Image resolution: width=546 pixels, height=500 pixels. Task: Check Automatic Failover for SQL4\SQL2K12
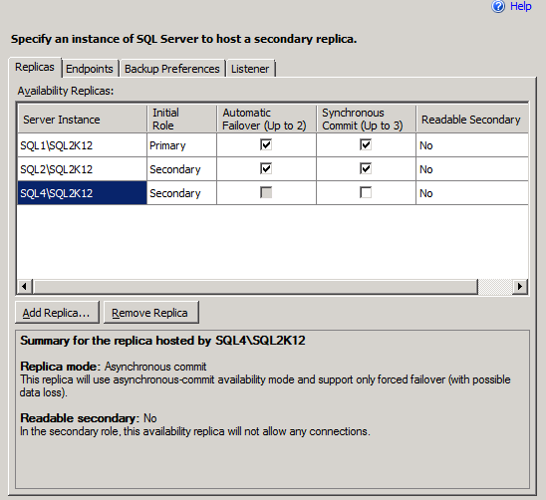(266, 193)
